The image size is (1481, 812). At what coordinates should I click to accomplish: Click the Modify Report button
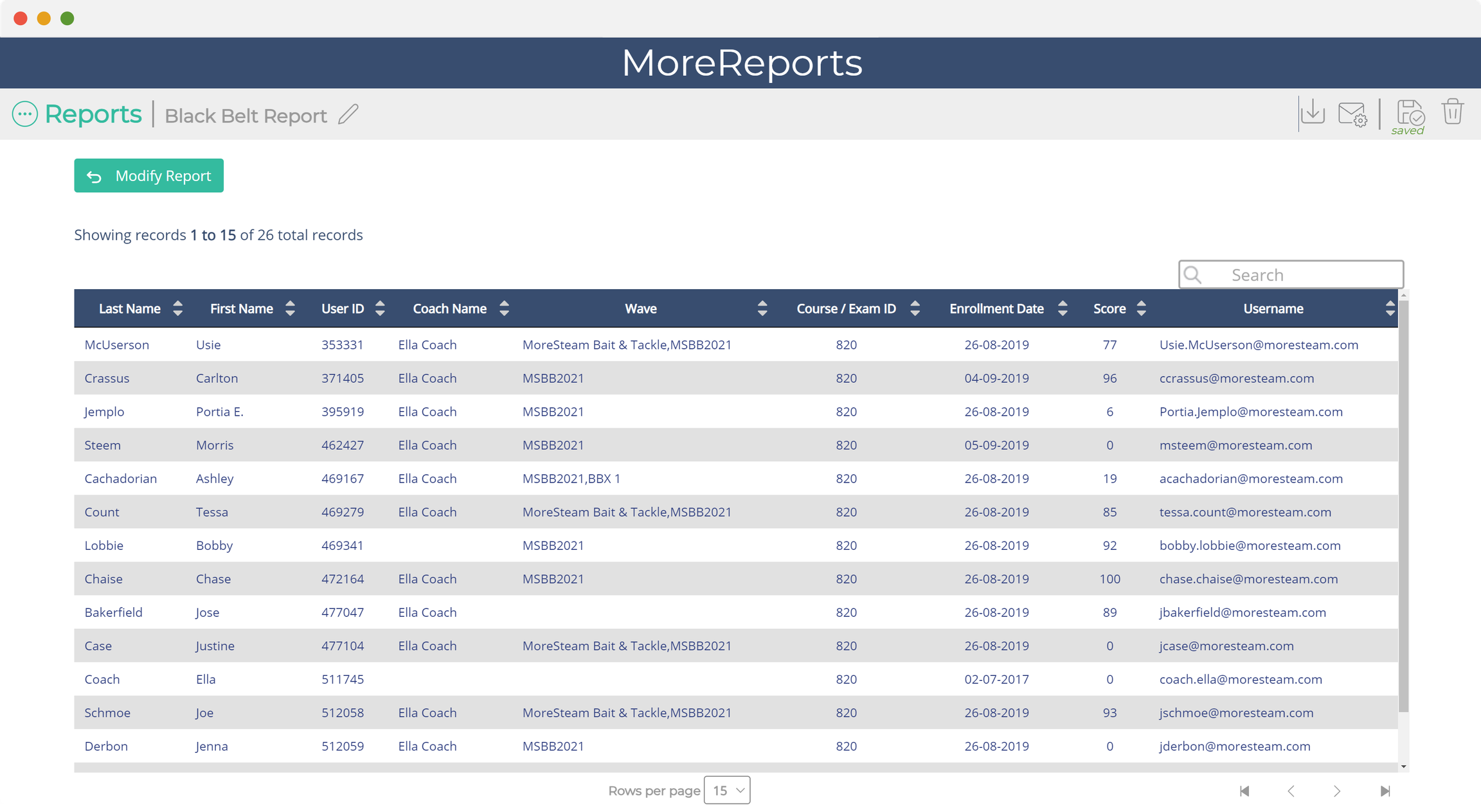tap(149, 175)
